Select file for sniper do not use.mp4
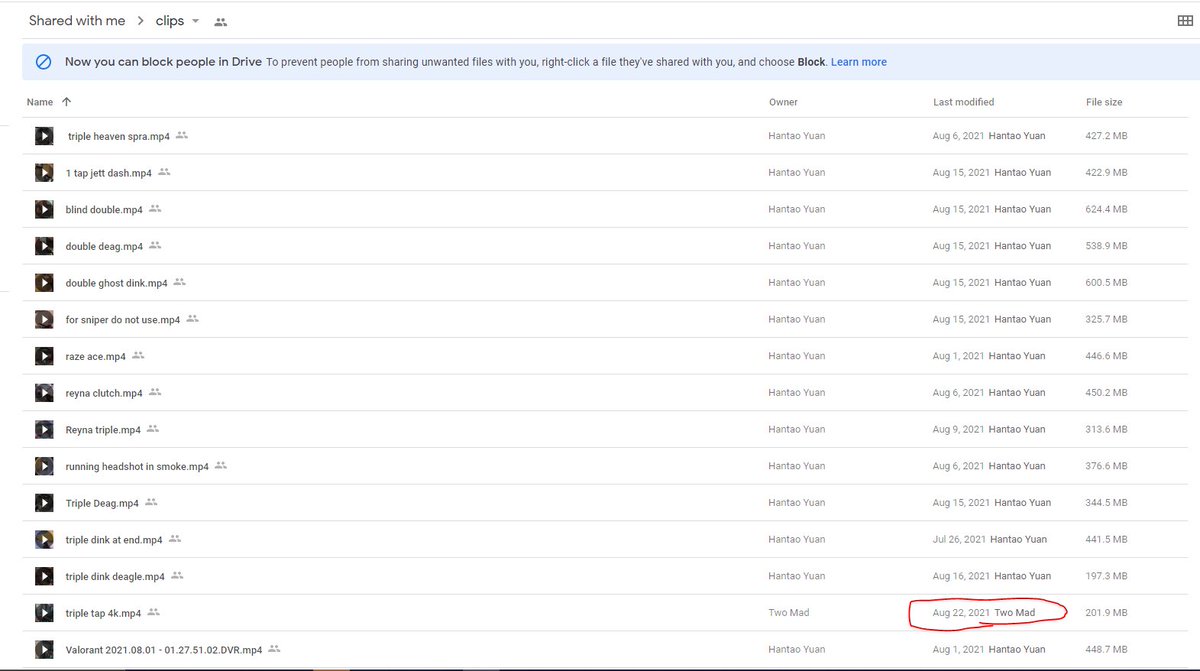Image resolution: width=1200 pixels, height=671 pixels. [x=122, y=320]
